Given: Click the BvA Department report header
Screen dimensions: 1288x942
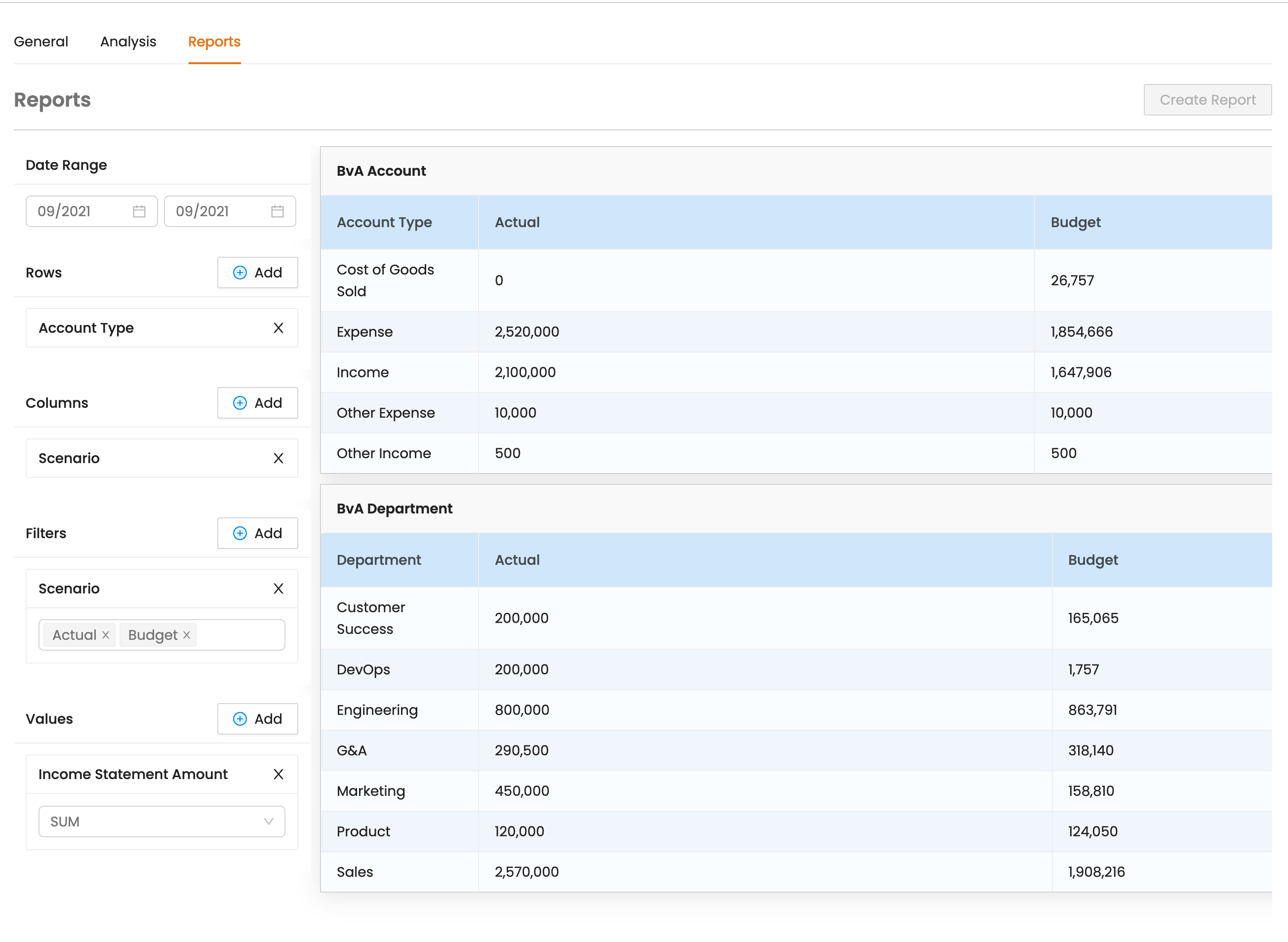Looking at the screenshot, I should point(394,509).
